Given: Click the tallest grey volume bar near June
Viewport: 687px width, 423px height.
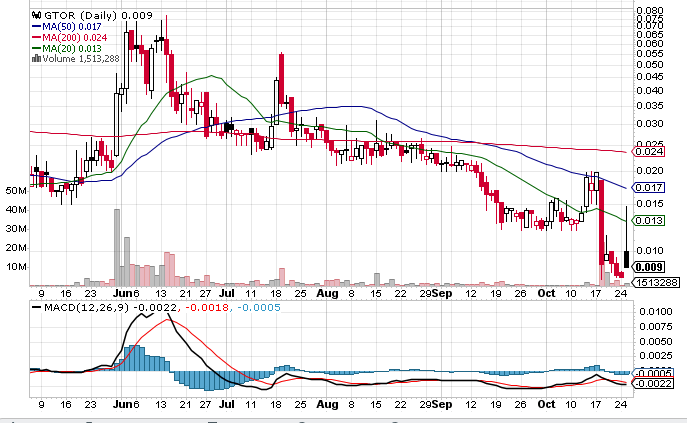Looking at the screenshot, I should pyautogui.click(x=117, y=248).
